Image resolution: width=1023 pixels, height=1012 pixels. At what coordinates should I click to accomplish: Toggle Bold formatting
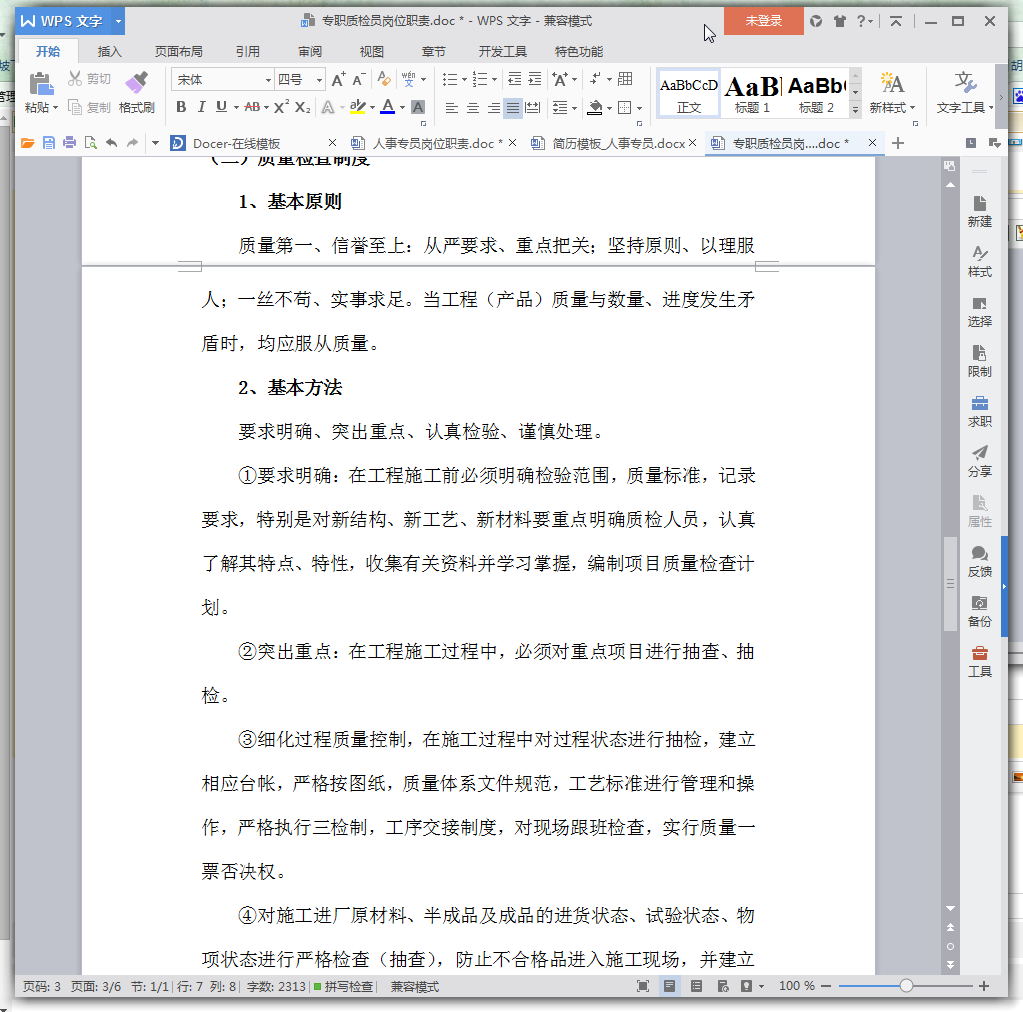tap(181, 107)
